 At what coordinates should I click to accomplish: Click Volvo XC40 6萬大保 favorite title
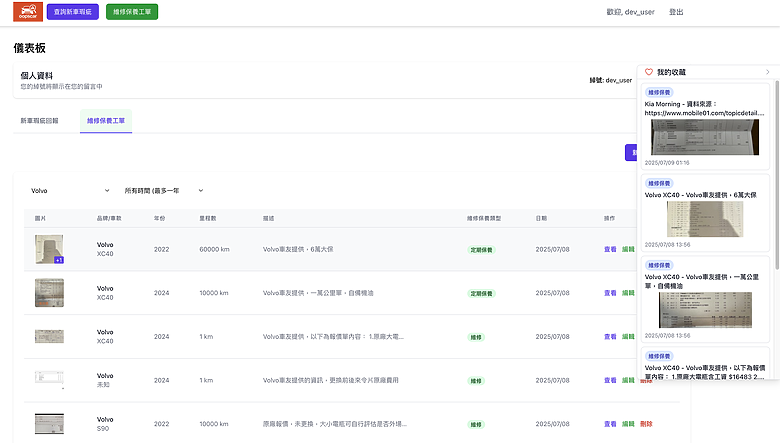700,195
